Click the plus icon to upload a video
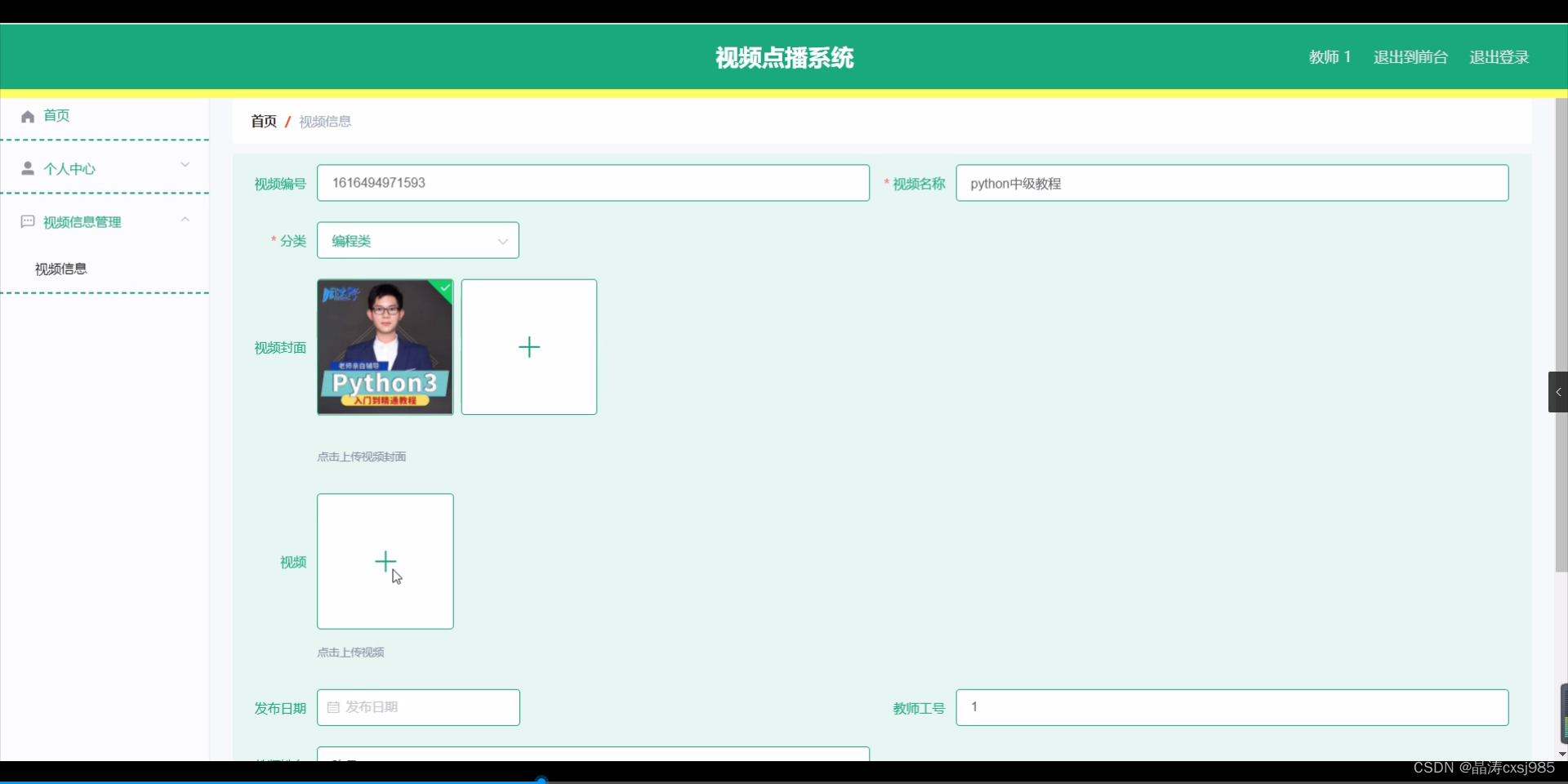 (385, 561)
